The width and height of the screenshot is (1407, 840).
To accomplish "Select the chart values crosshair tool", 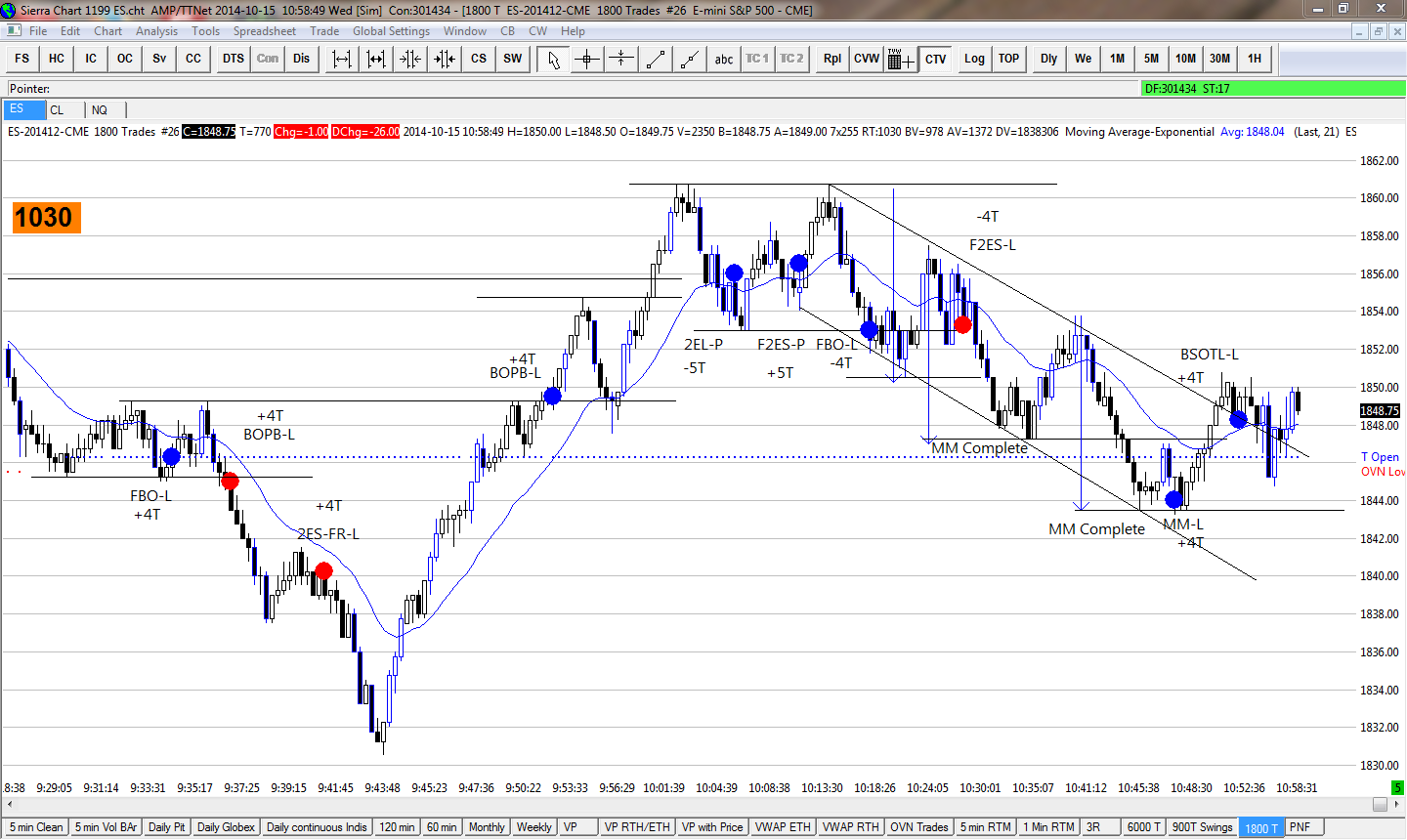I will 587,59.
